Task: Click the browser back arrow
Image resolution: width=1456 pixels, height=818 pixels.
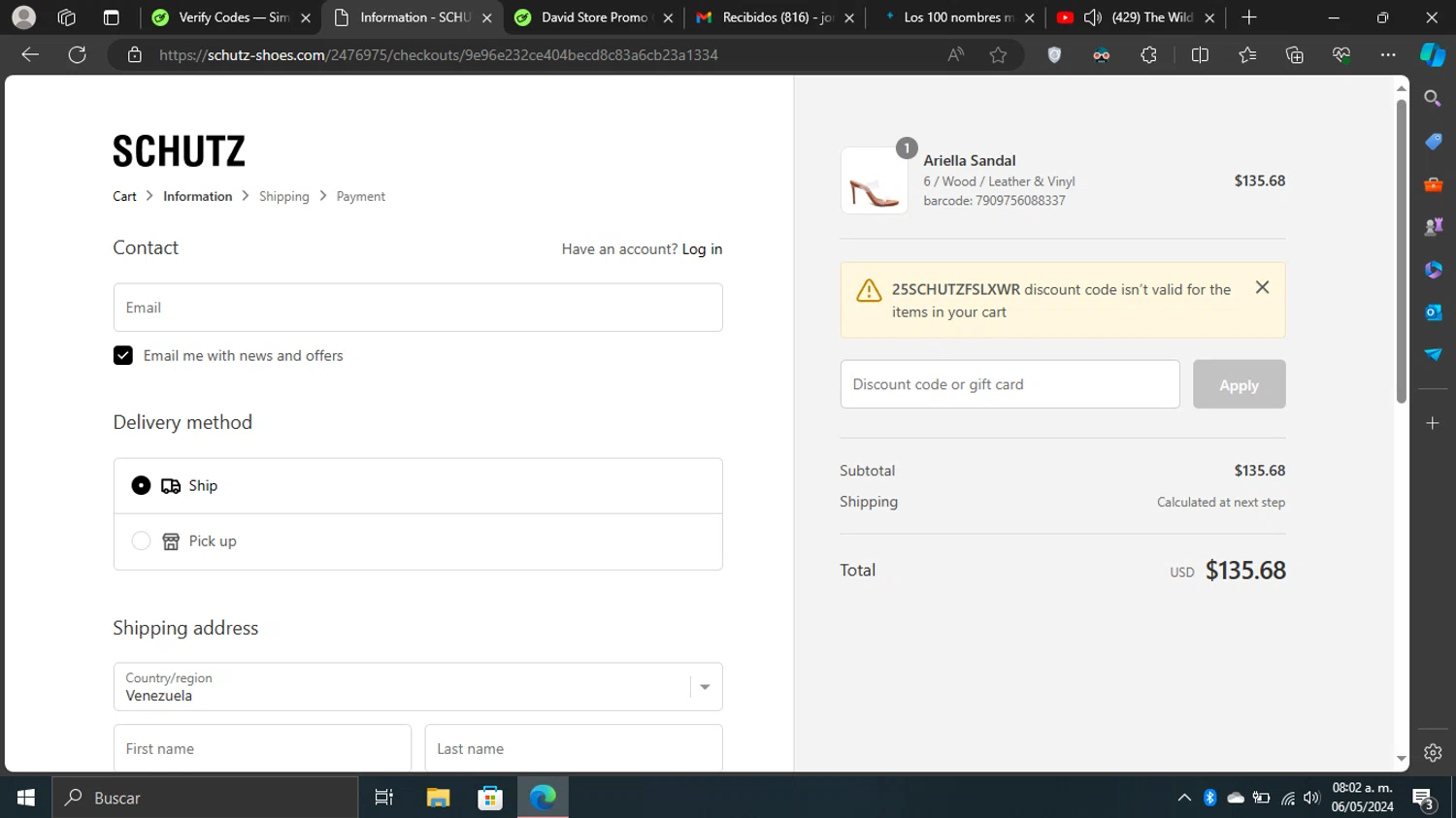Action: (30, 55)
